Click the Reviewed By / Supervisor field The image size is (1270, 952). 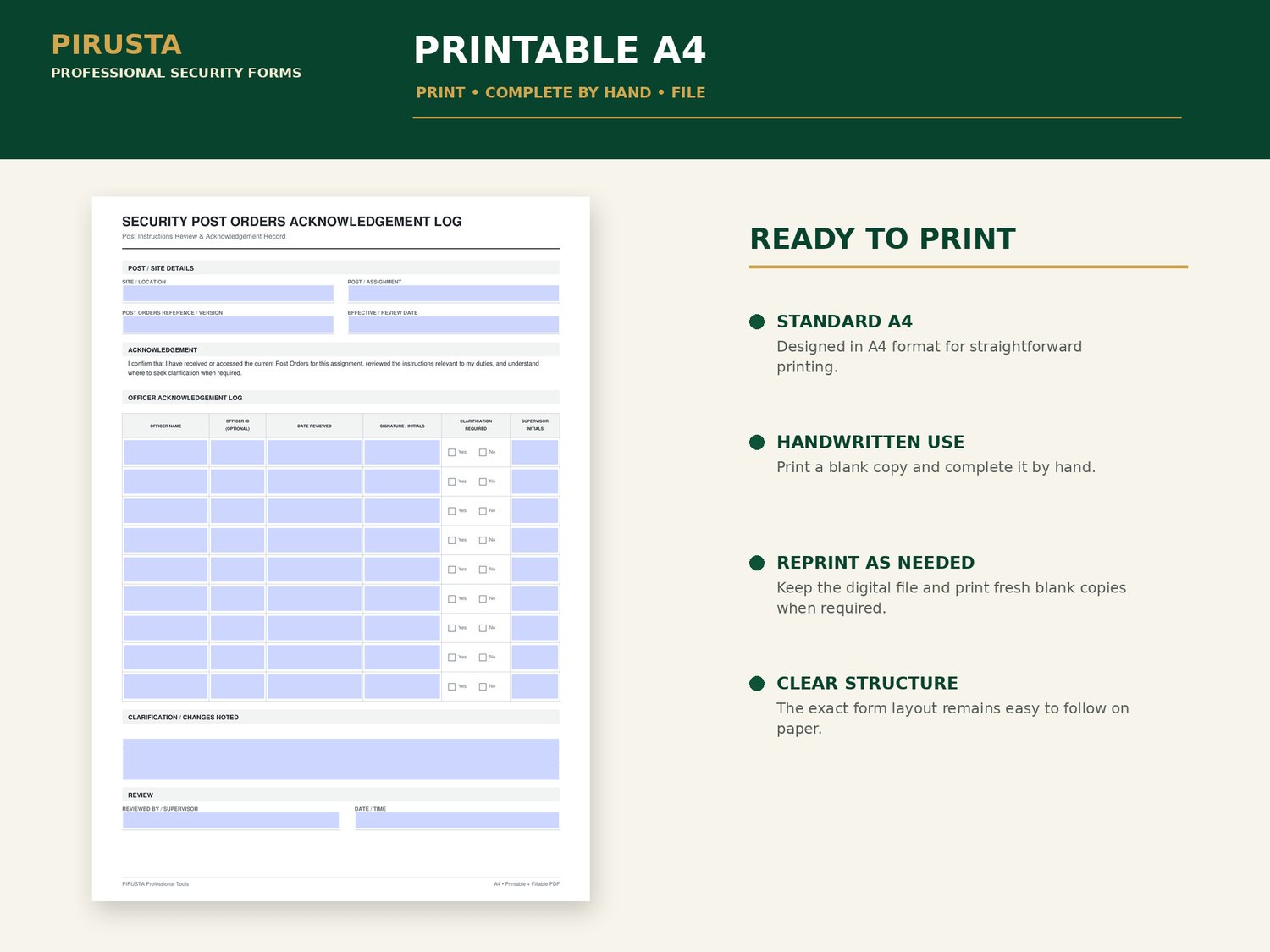point(230,820)
